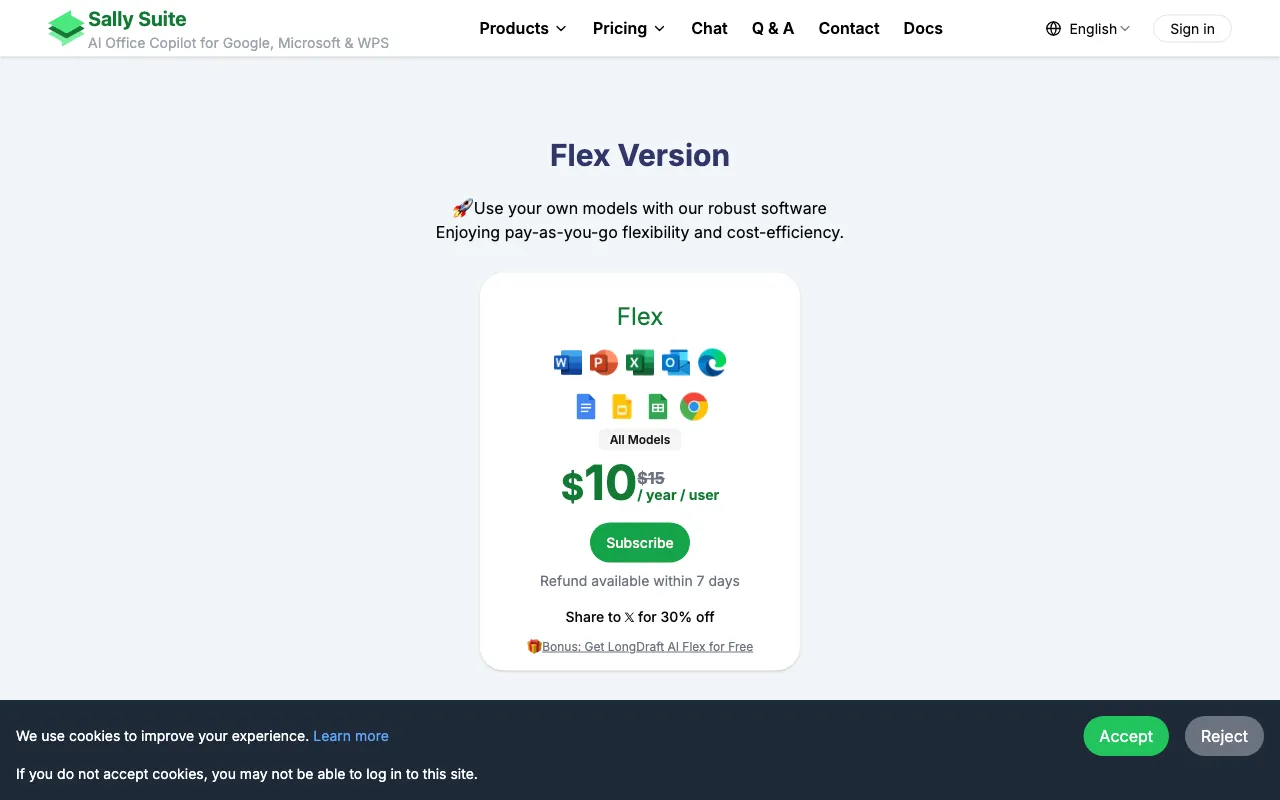Open the cookie Learn more link
Viewport: 1280px width, 800px height.
(x=351, y=736)
